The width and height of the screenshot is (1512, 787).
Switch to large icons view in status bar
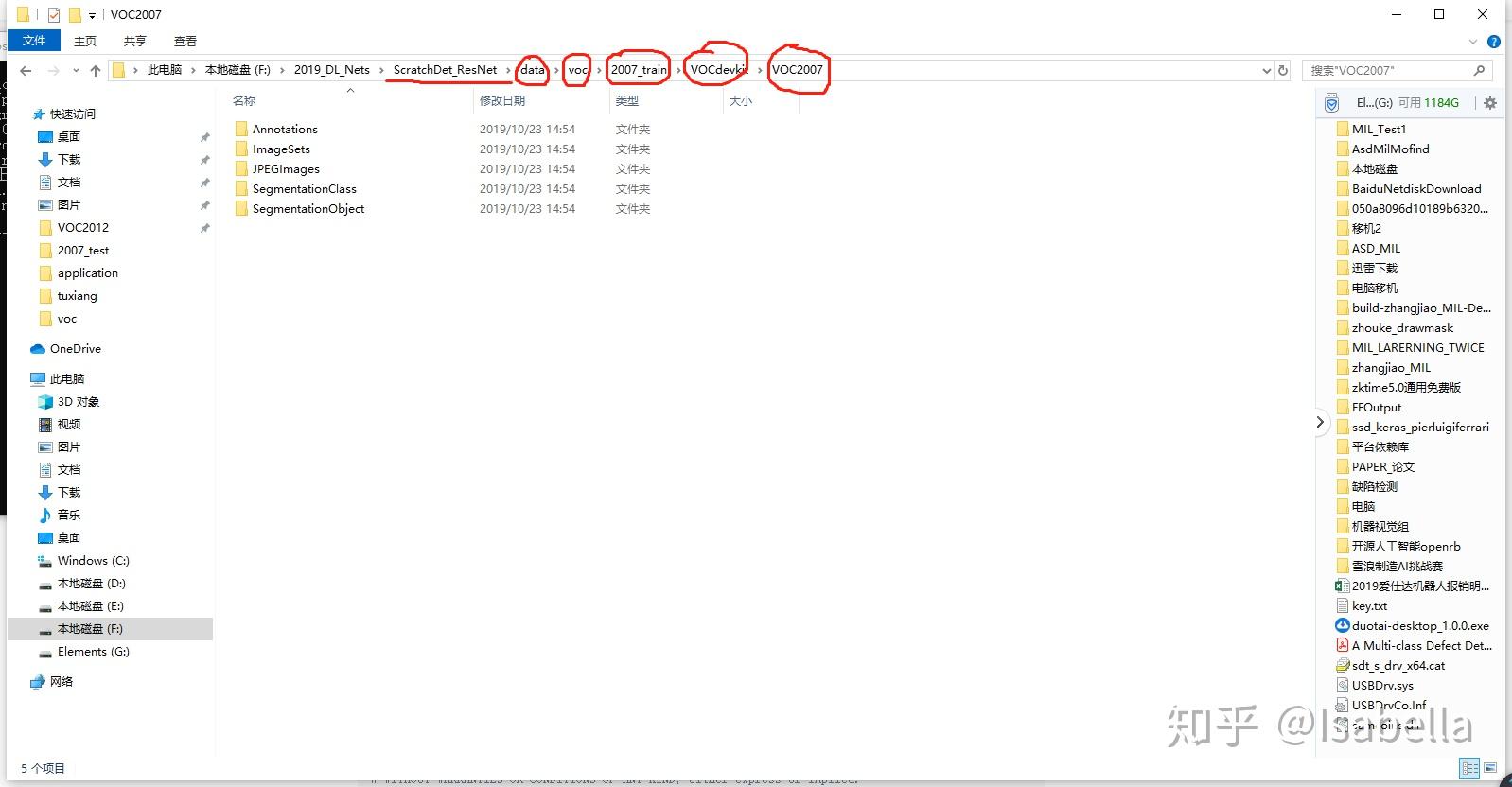pyautogui.click(x=1490, y=768)
